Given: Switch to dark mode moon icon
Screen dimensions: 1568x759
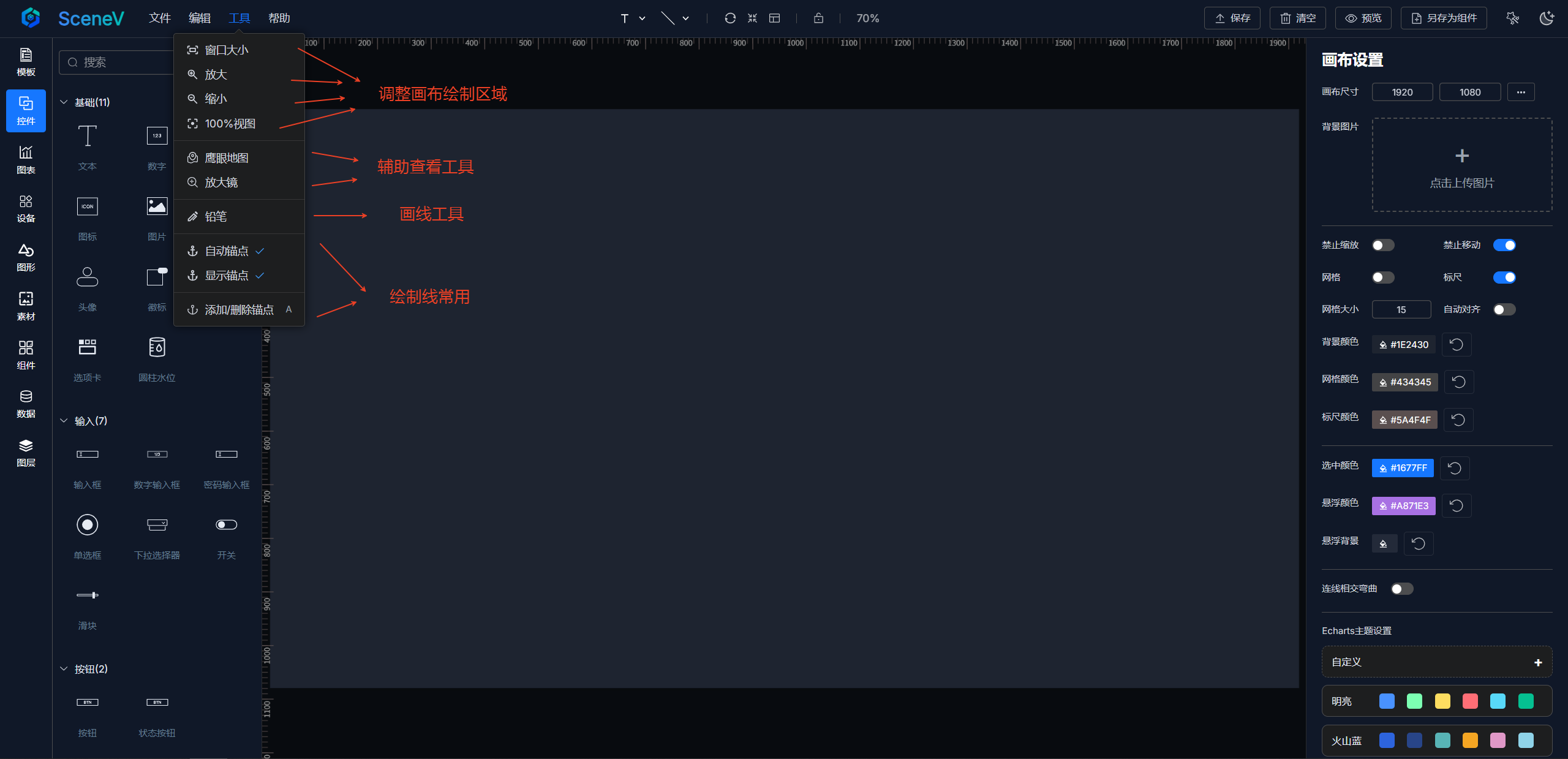Looking at the screenshot, I should pyautogui.click(x=1547, y=18).
